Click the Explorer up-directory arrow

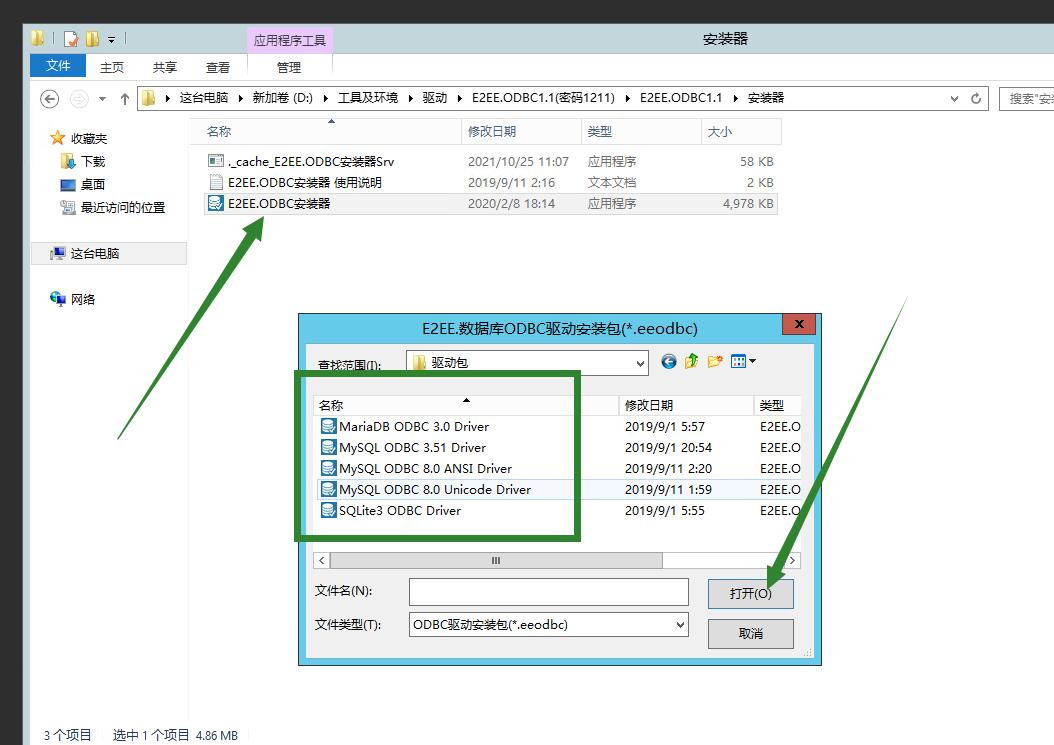[x=125, y=99]
